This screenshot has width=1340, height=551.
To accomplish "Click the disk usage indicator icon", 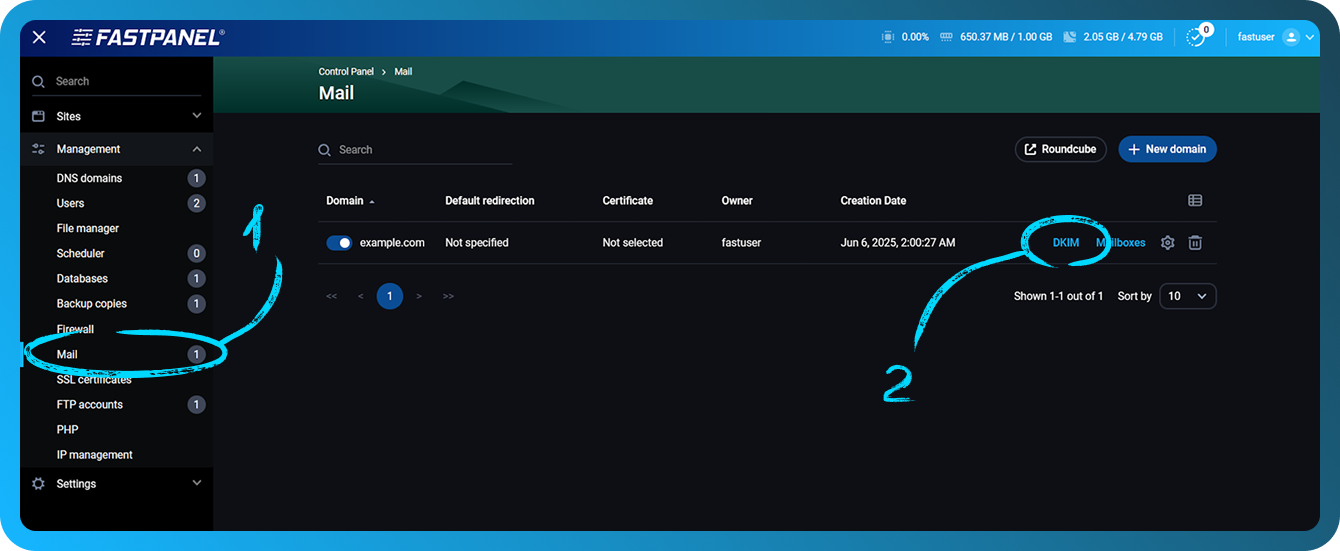I will pos(1069,37).
